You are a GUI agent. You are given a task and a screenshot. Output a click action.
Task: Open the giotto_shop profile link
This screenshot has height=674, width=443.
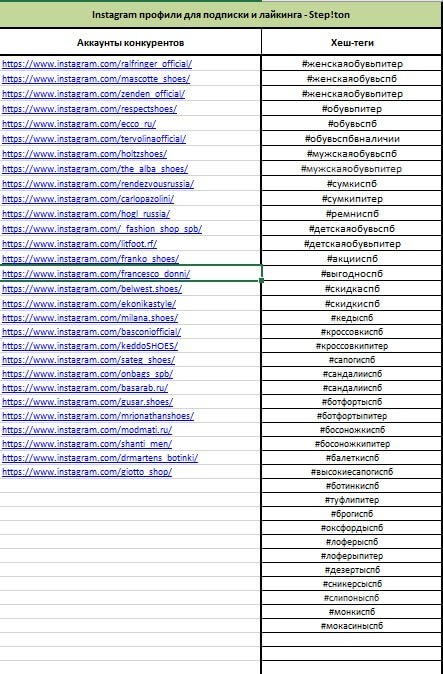(x=87, y=472)
